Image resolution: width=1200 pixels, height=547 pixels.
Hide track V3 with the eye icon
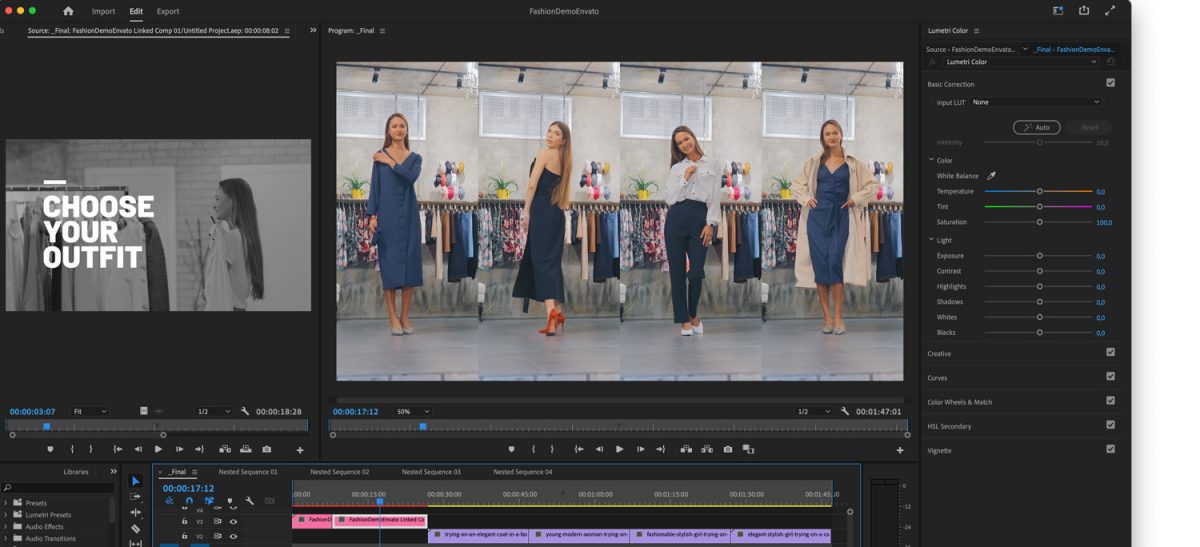pyautogui.click(x=233, y=521)
